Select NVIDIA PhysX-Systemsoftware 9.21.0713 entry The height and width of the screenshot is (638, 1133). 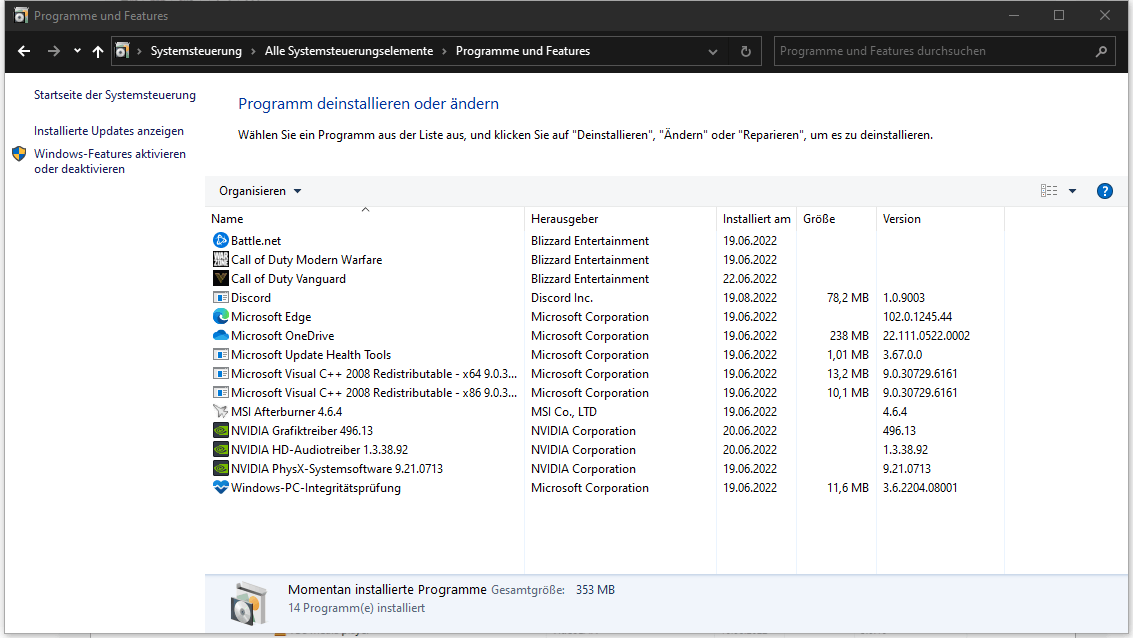[x=337, y=468]
